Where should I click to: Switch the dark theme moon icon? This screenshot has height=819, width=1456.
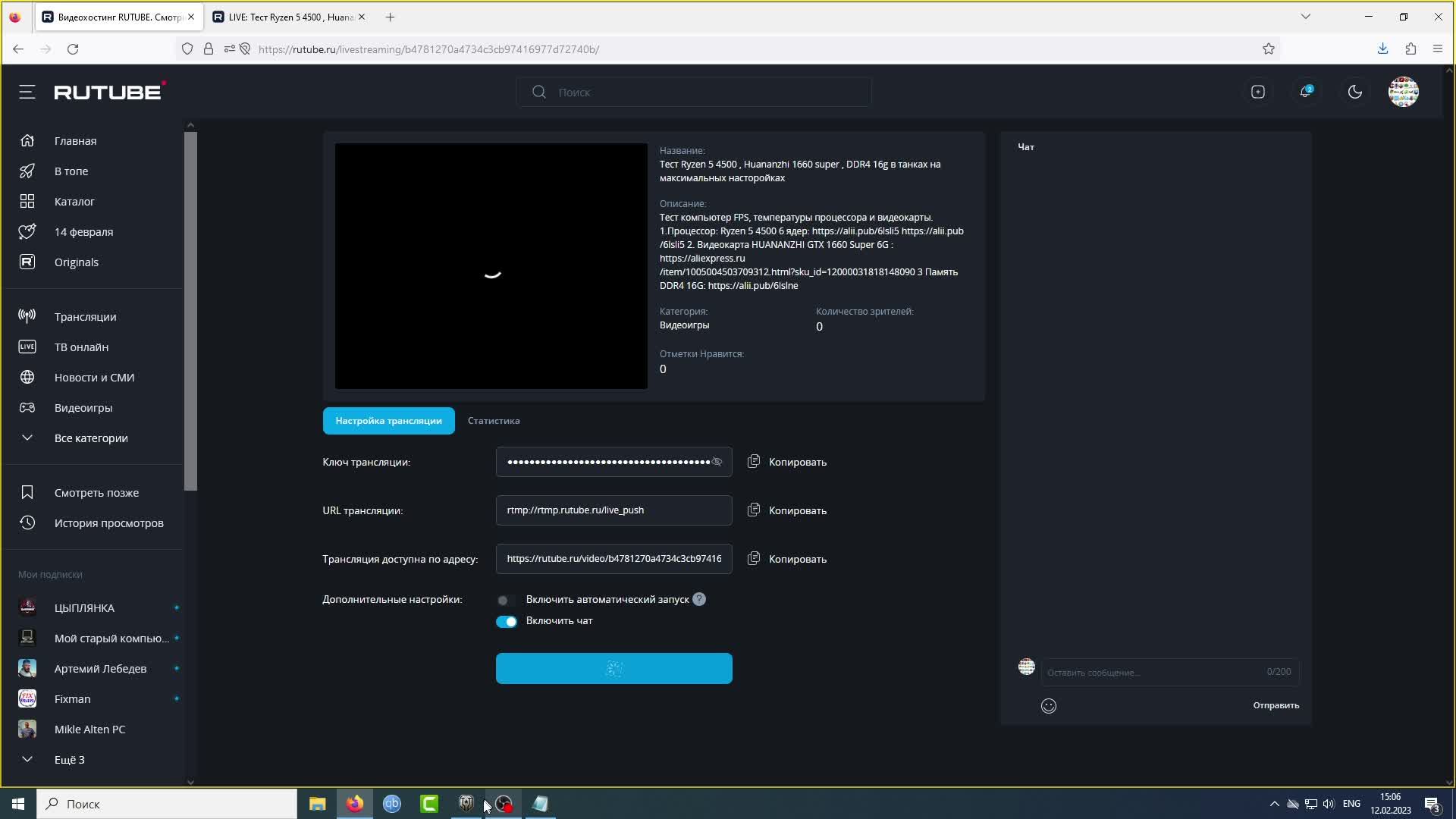pos(1354,92)
